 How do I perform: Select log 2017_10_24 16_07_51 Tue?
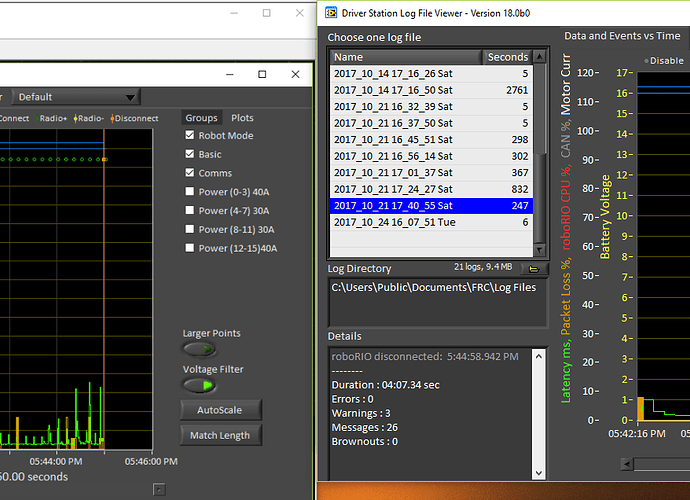431,222
